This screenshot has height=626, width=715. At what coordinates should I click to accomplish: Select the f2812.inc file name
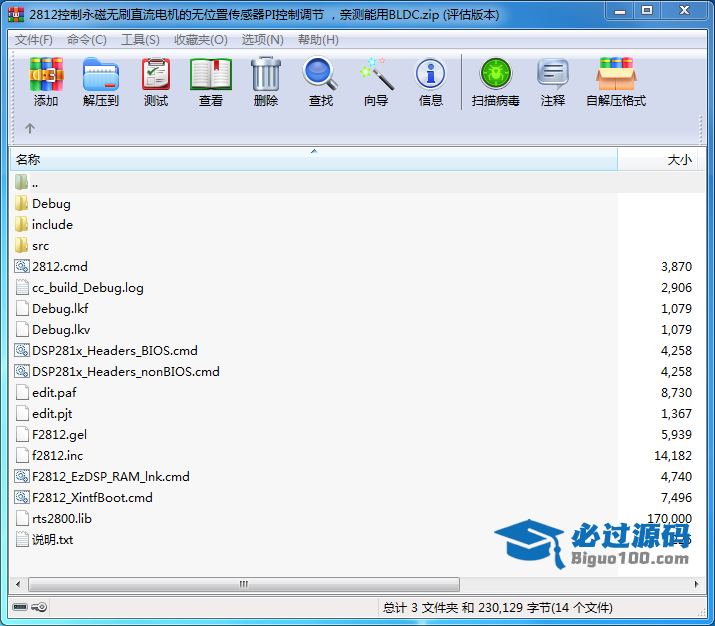pos(57,455)
